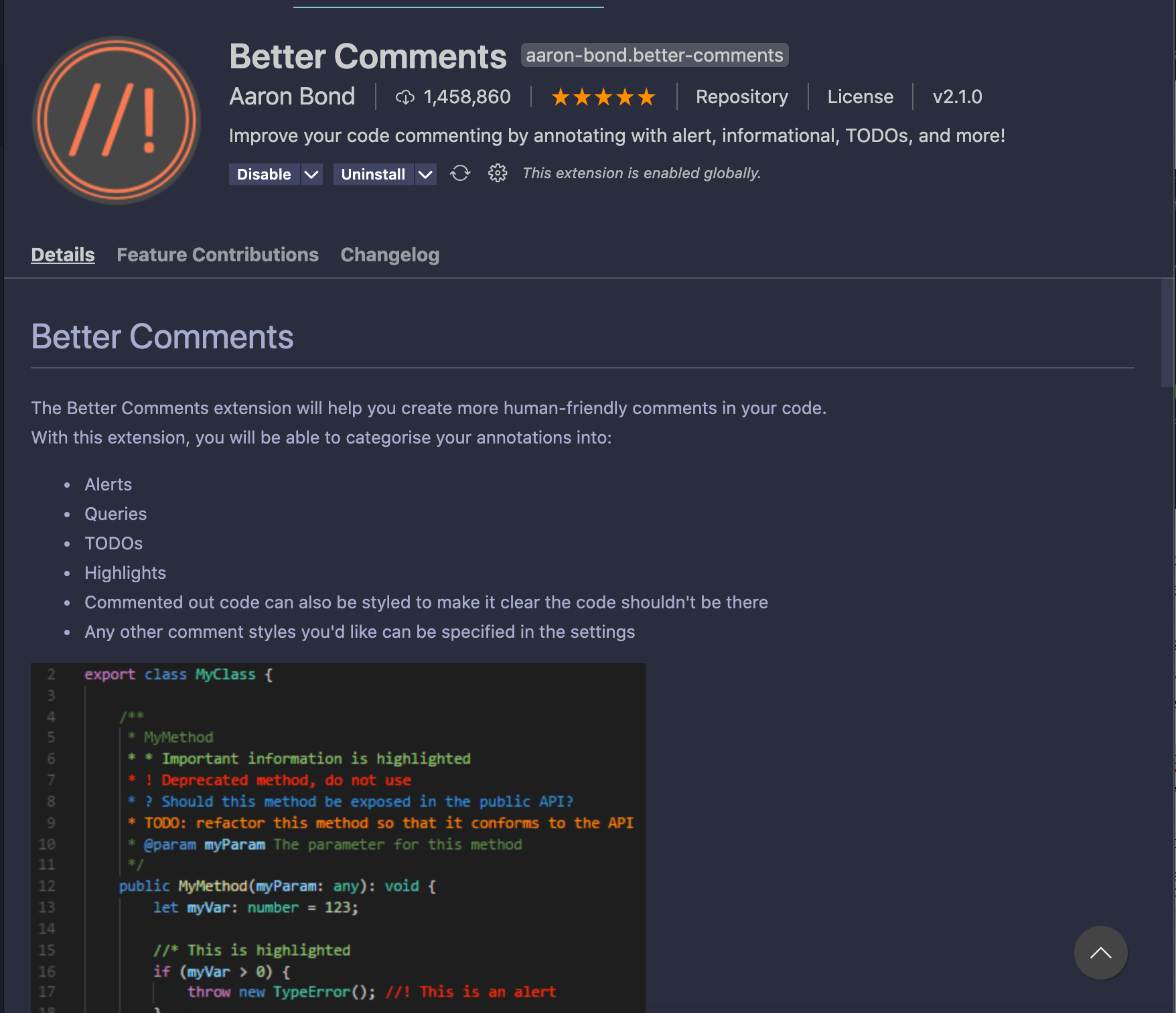Viewport: 1176px width, 1013px height.
Task: Disable the Better Comments extension
Action: point(265,174)
